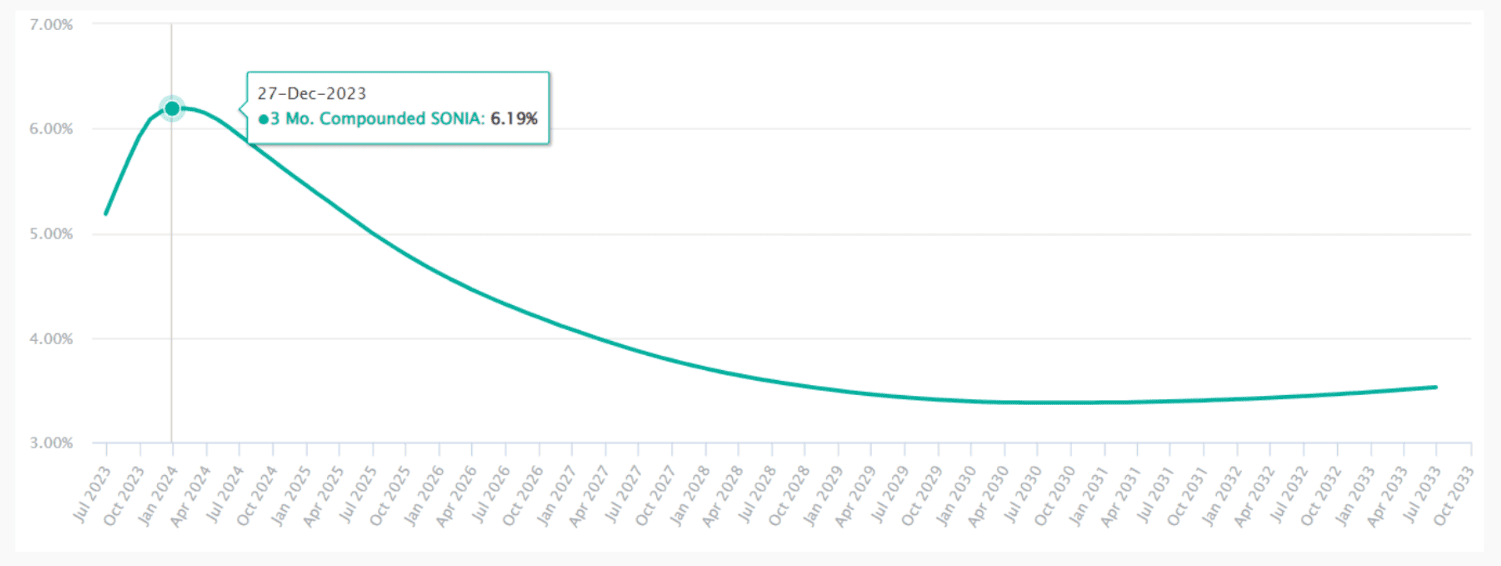1501x566 pixels.
Task: Click the 6.00% y-axis label
Action: 52,129
